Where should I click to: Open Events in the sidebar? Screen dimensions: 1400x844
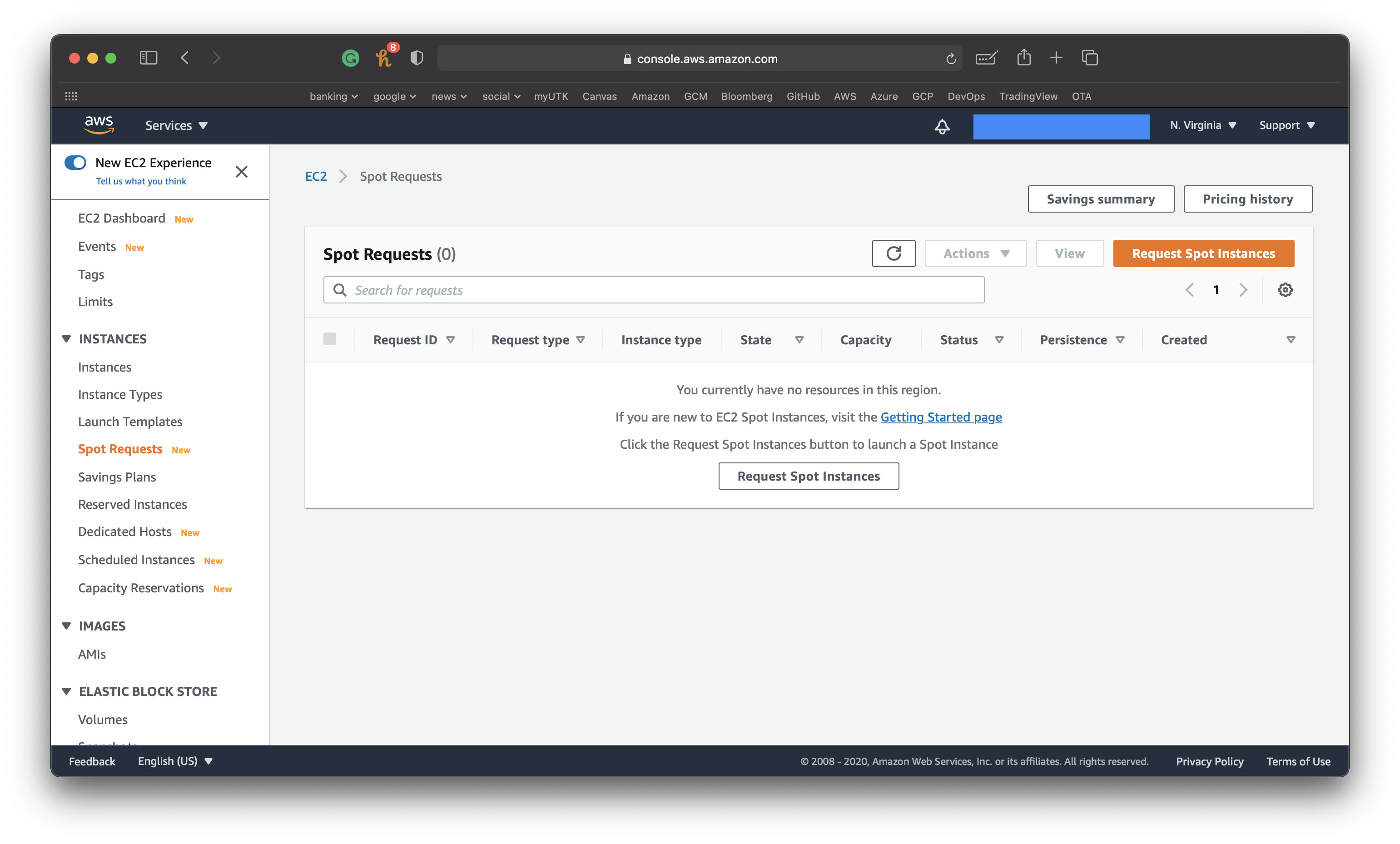[x=97, y=246]
